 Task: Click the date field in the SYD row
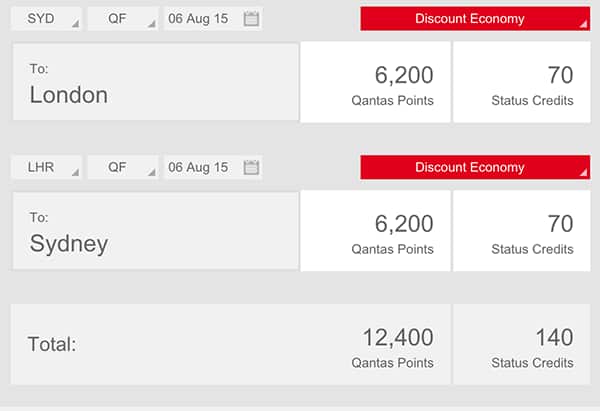[x=199, y=19]
